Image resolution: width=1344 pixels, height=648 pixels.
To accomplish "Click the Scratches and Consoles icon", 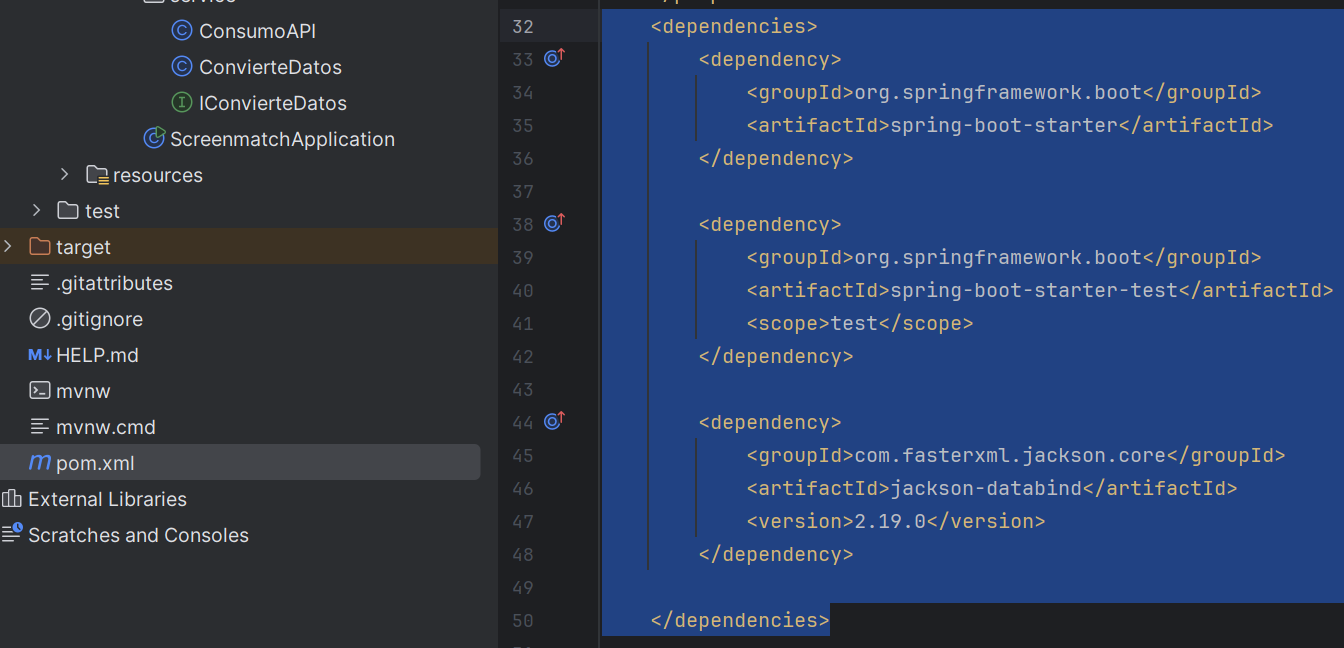I will coord(12,535).
